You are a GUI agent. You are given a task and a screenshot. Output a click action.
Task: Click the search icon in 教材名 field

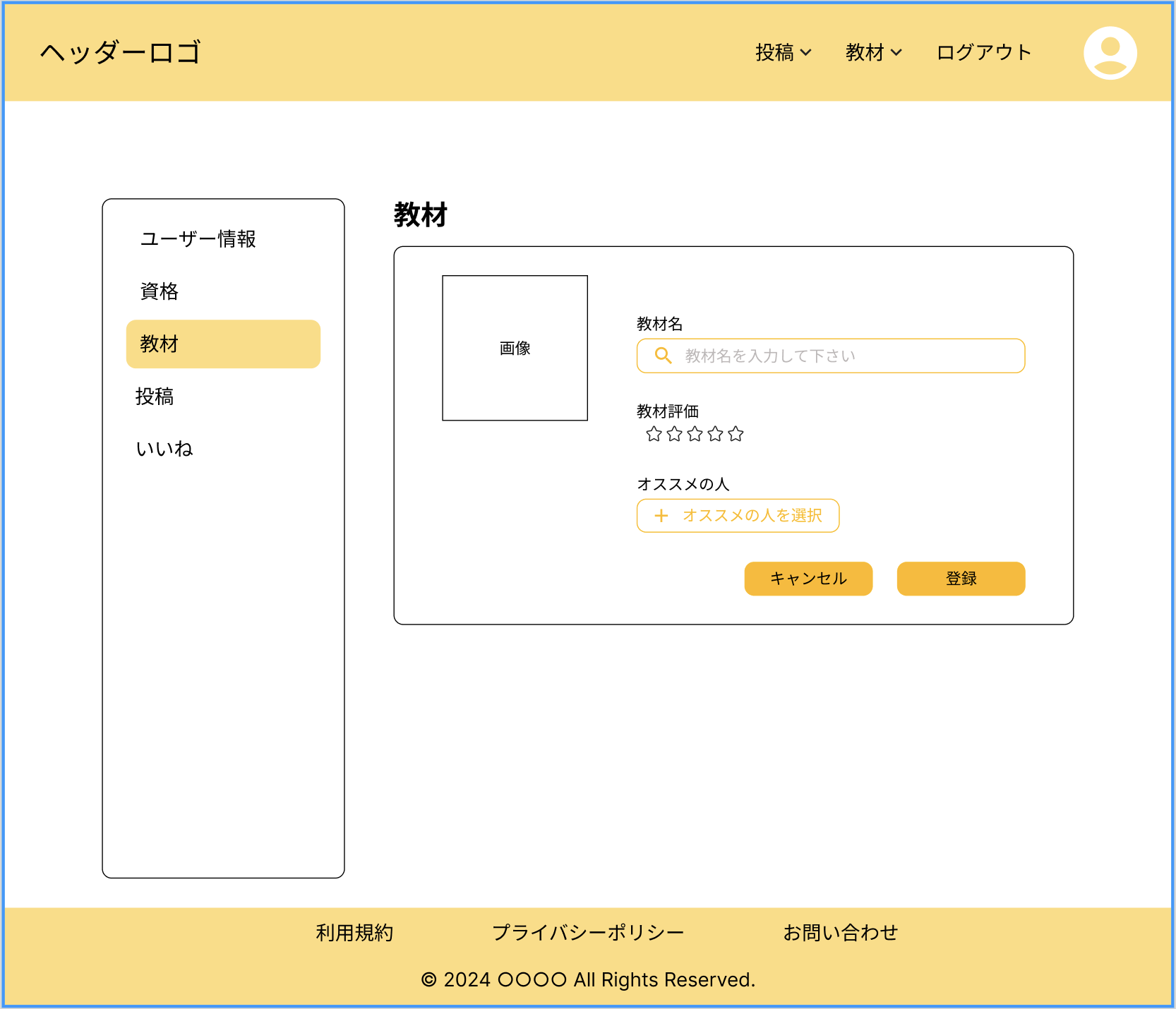point(662,356)
